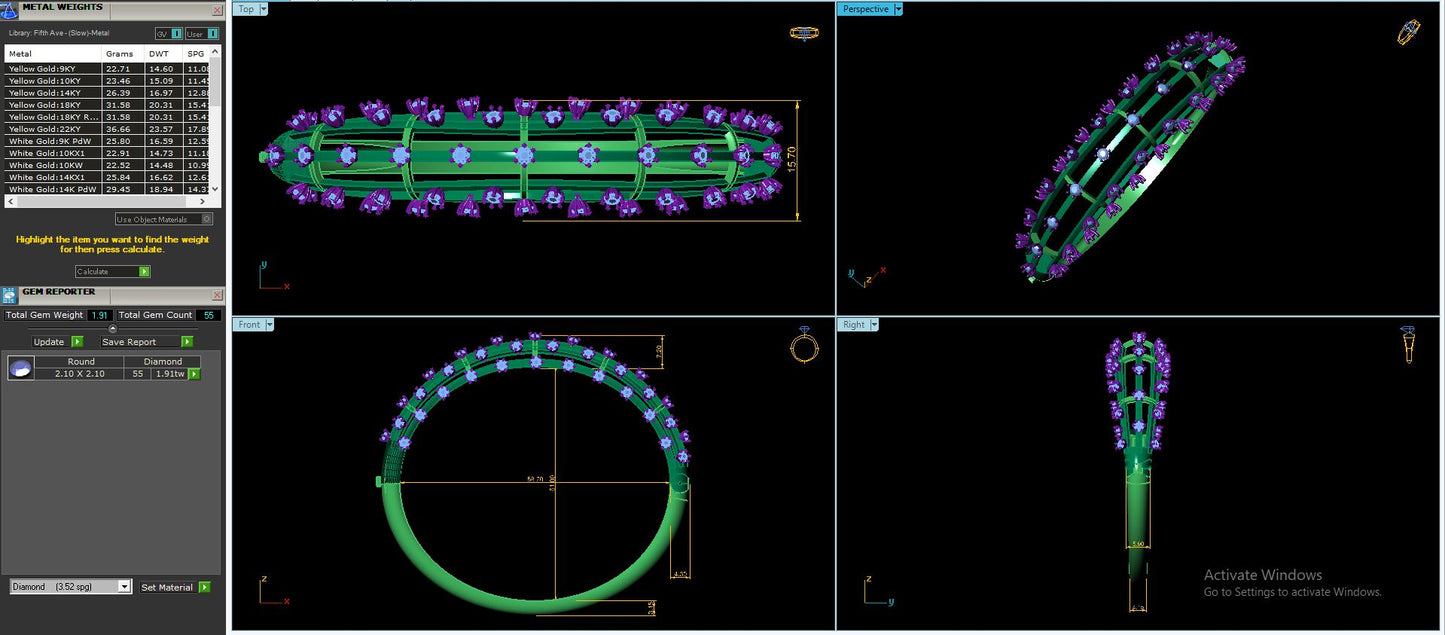Click 22.71 grams value for 9KY
Screen dimensions: 1445x635
click(118, 69)
